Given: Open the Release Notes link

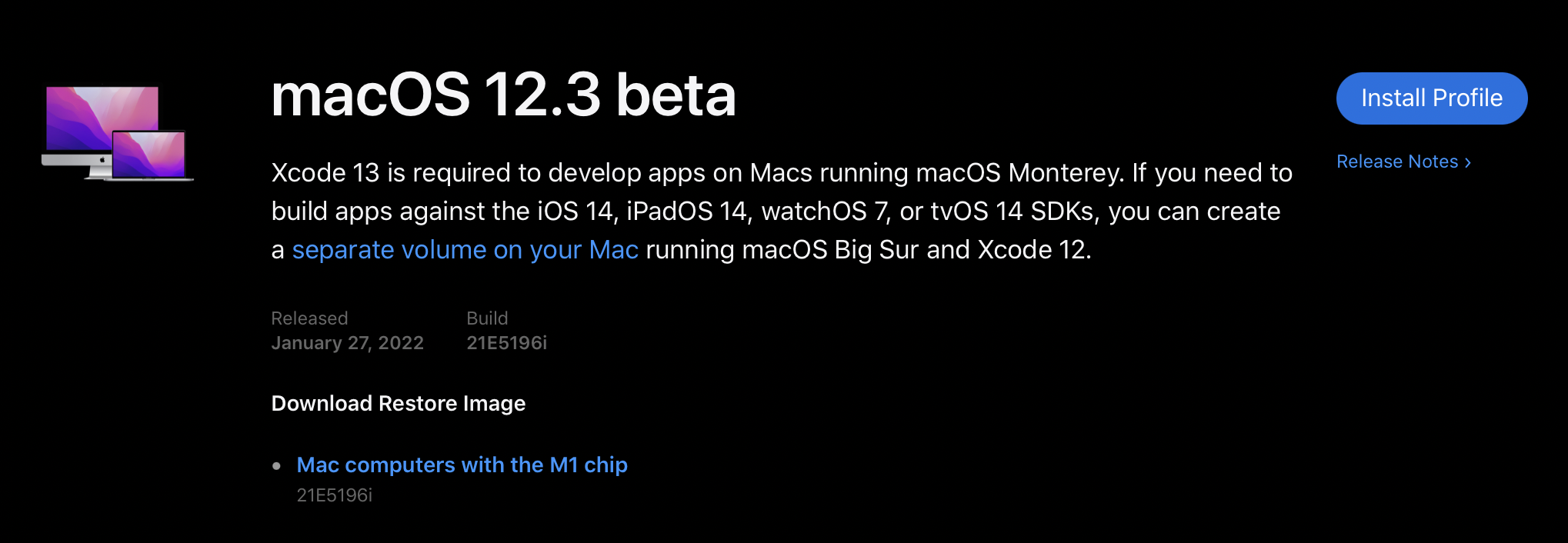Looking at the screenshot, I should pyautogui.click(x=1396, y=162).
